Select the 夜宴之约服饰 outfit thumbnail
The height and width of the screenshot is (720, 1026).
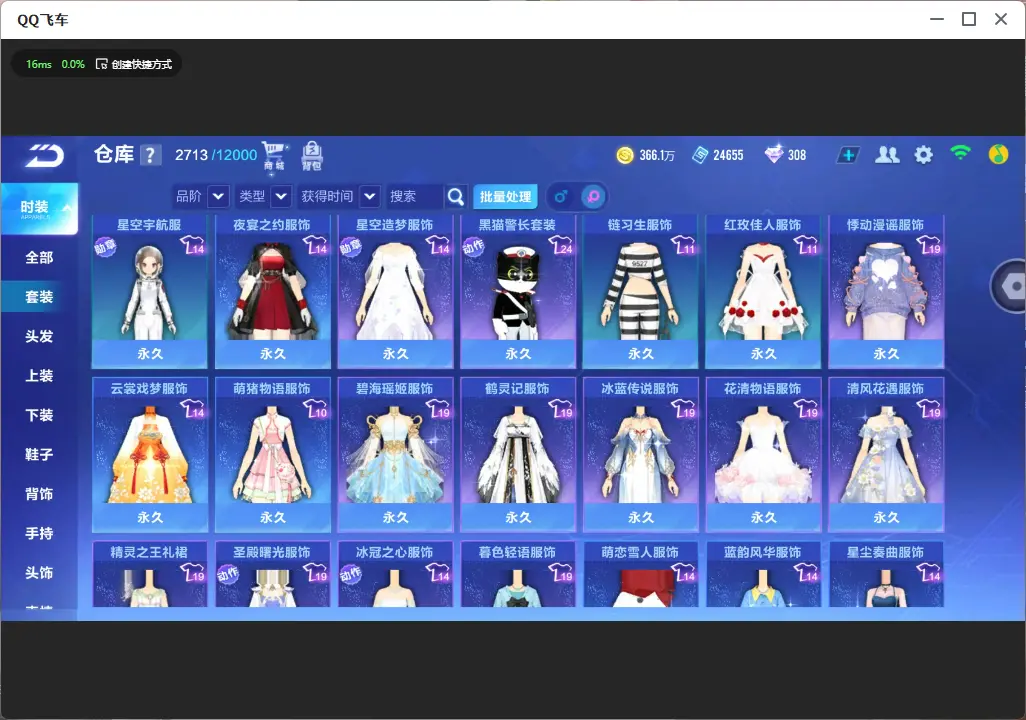click(272, 292)
